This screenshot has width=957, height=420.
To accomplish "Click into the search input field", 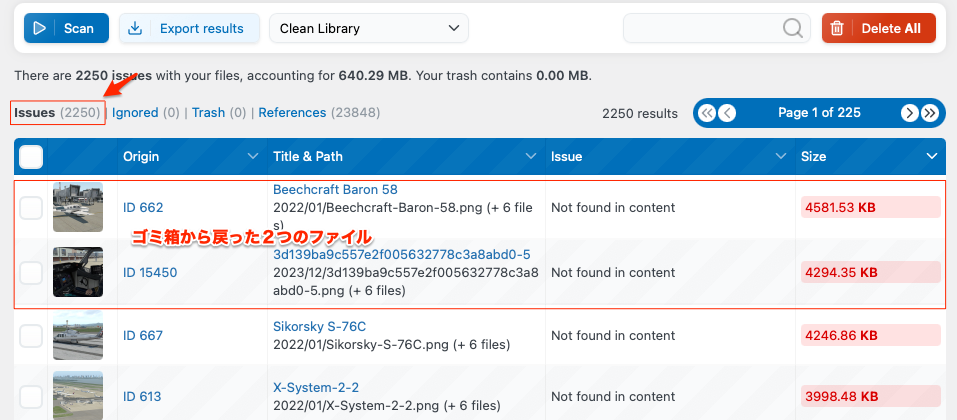I will click(x=700, y=28).
